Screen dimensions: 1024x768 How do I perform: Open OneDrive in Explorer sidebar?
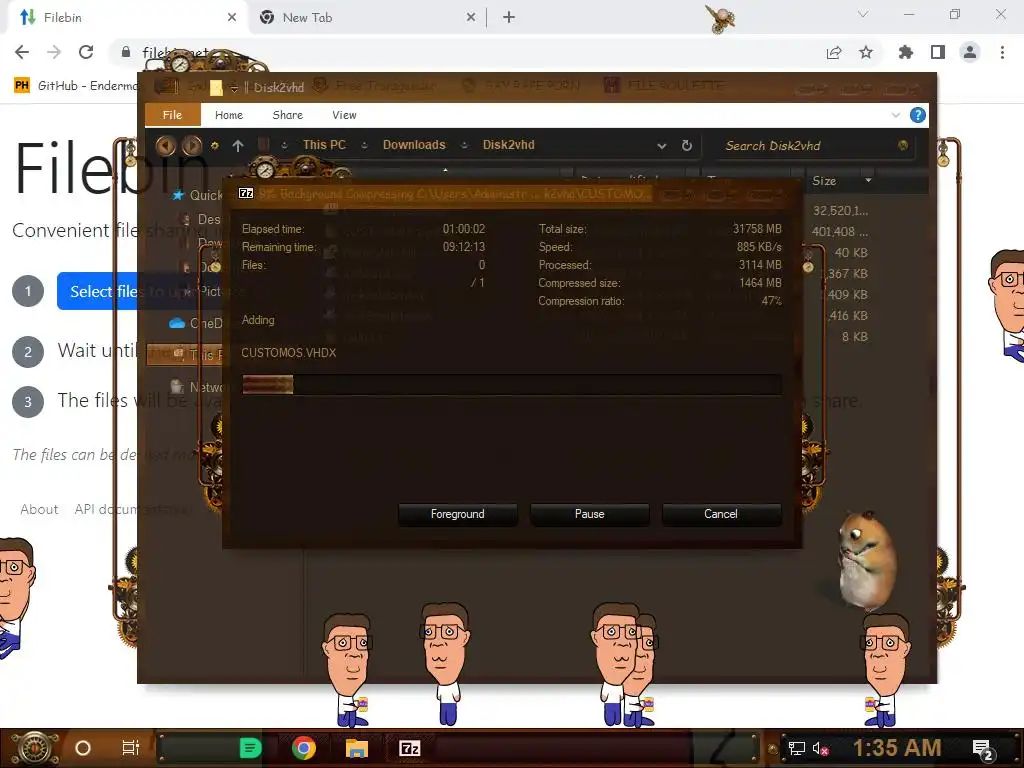point(196,323)
